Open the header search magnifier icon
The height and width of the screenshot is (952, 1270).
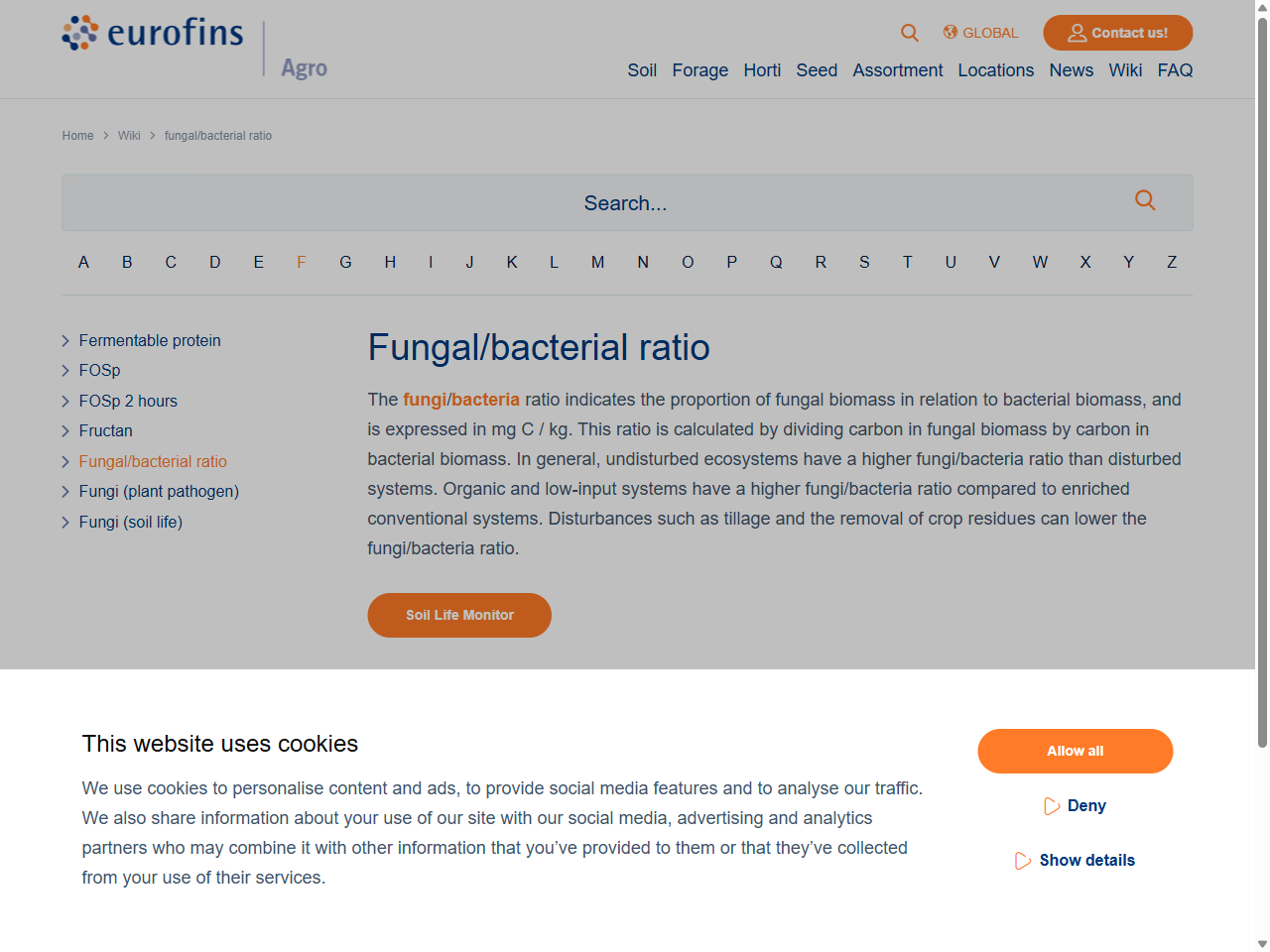909,33
